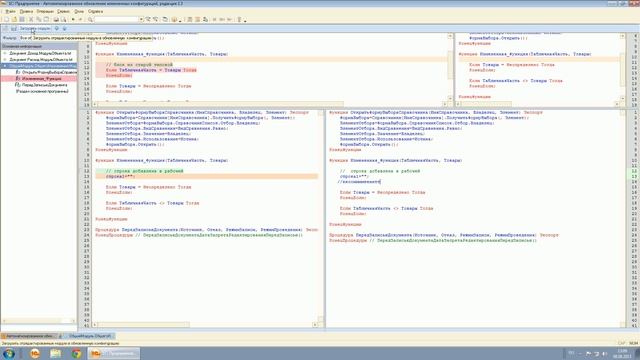Click the up arrow previous change icon

57,29
